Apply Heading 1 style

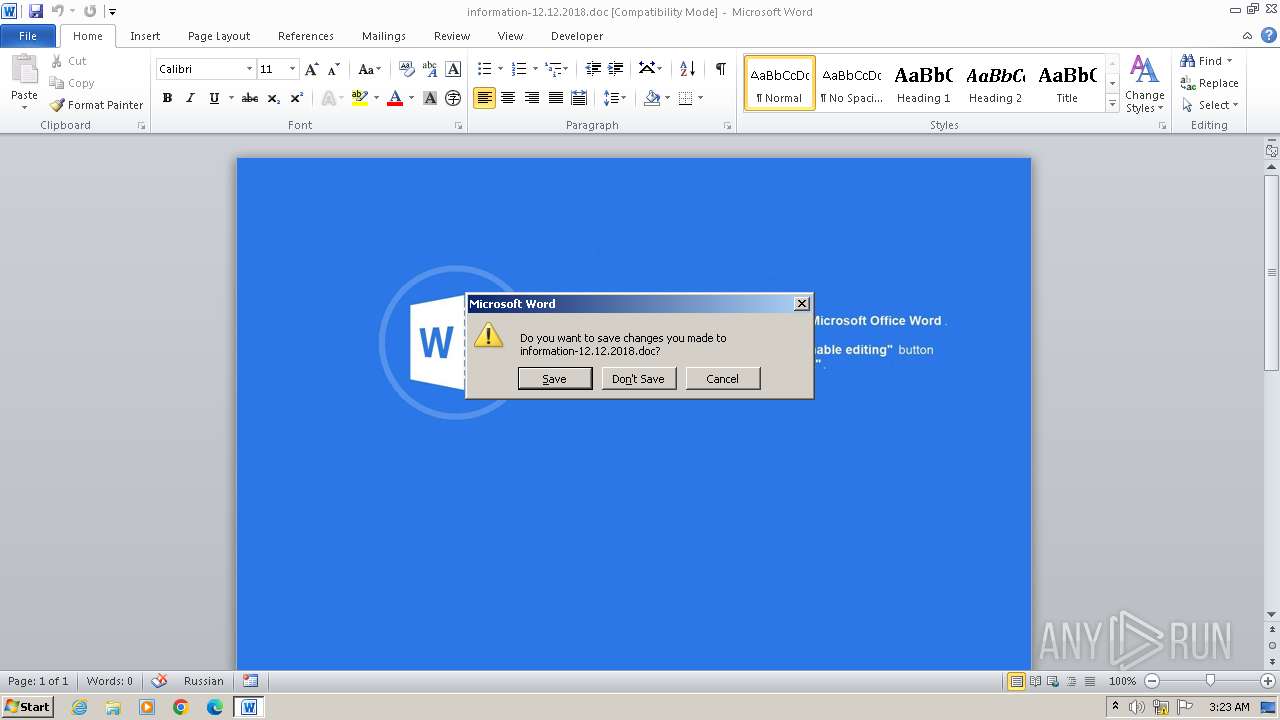coord(924,84)
